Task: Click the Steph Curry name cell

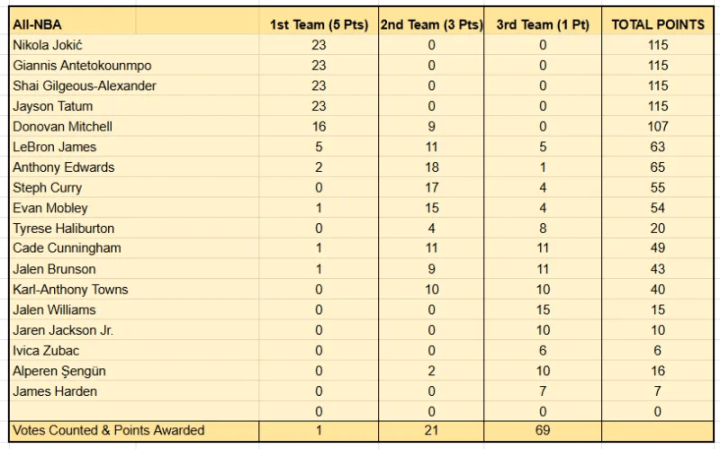Action: [x=134, y=187]
